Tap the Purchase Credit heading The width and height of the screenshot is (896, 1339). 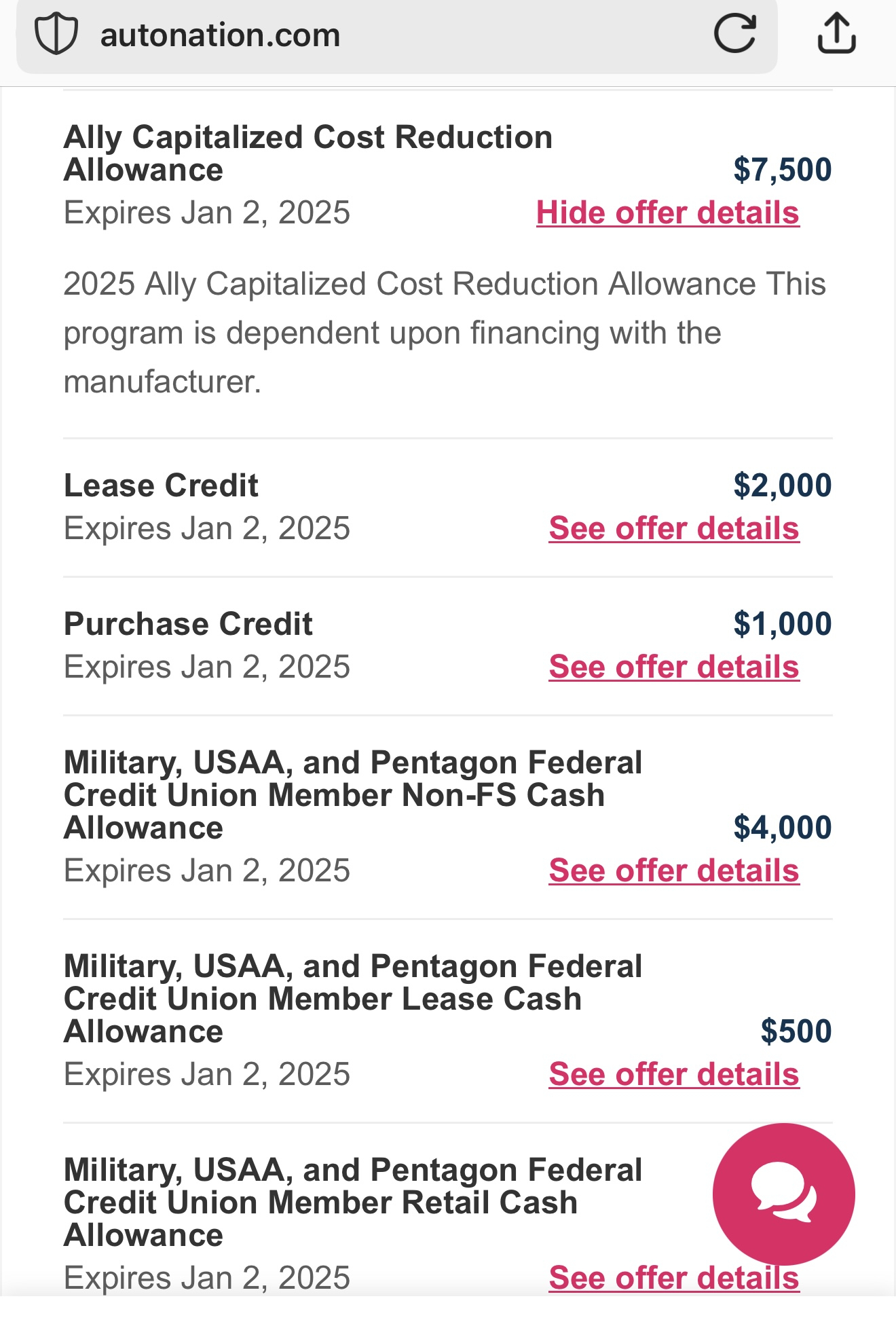click(188, 624)
